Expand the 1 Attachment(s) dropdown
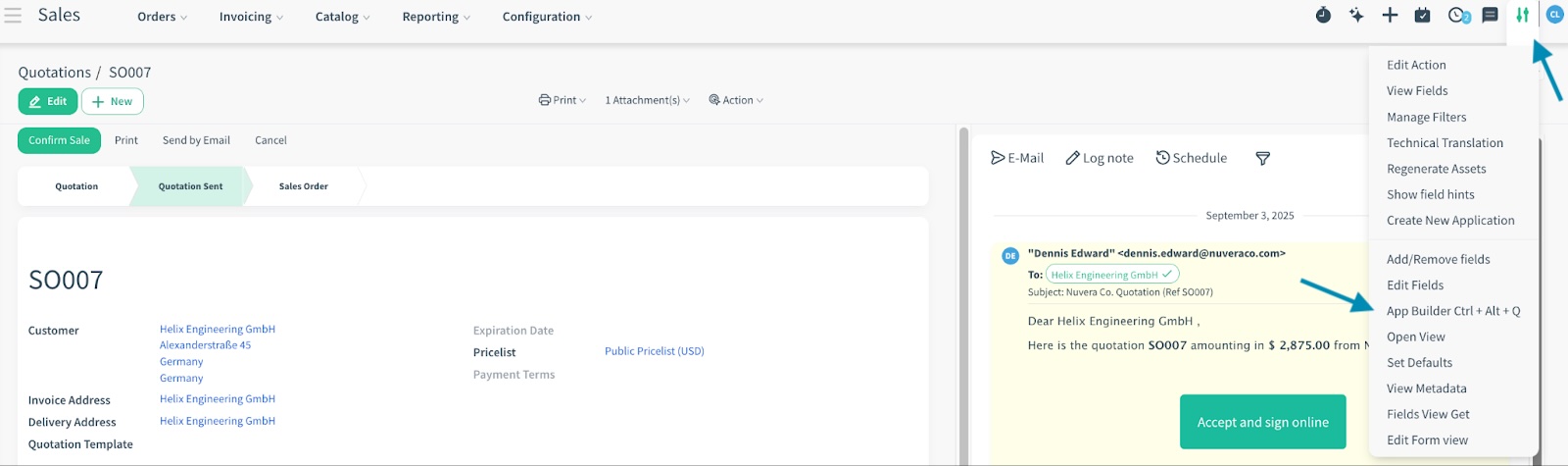This screenshot has width=1568, height=466. pos(647,100)
